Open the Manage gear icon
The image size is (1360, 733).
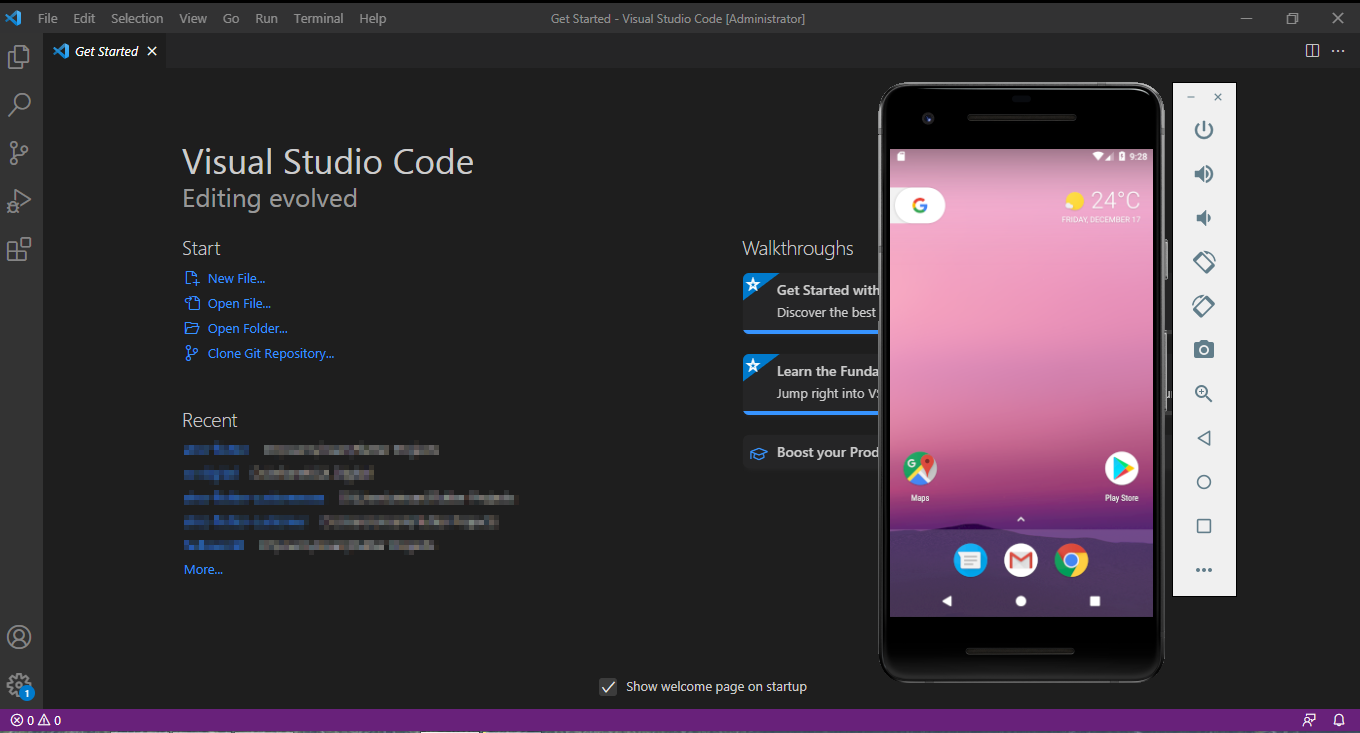tap(19, 685)
